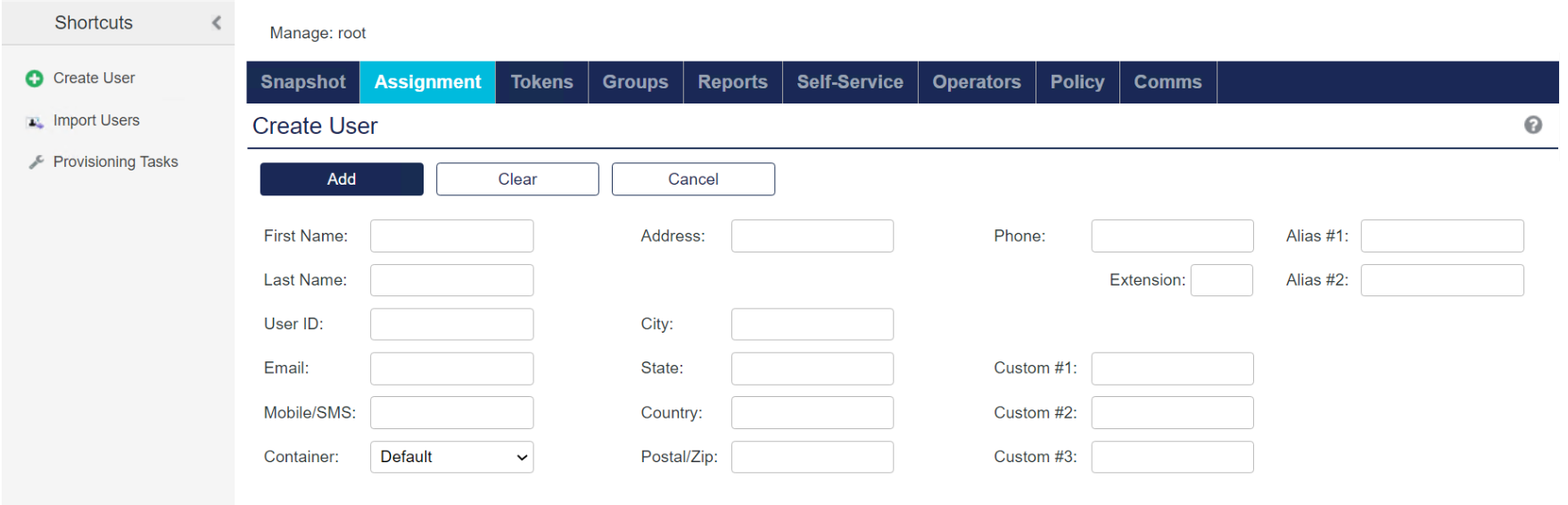Screen dimensions: 1568x505
Task: Click the Postal/Zip text field
Action: pos(812,457)
